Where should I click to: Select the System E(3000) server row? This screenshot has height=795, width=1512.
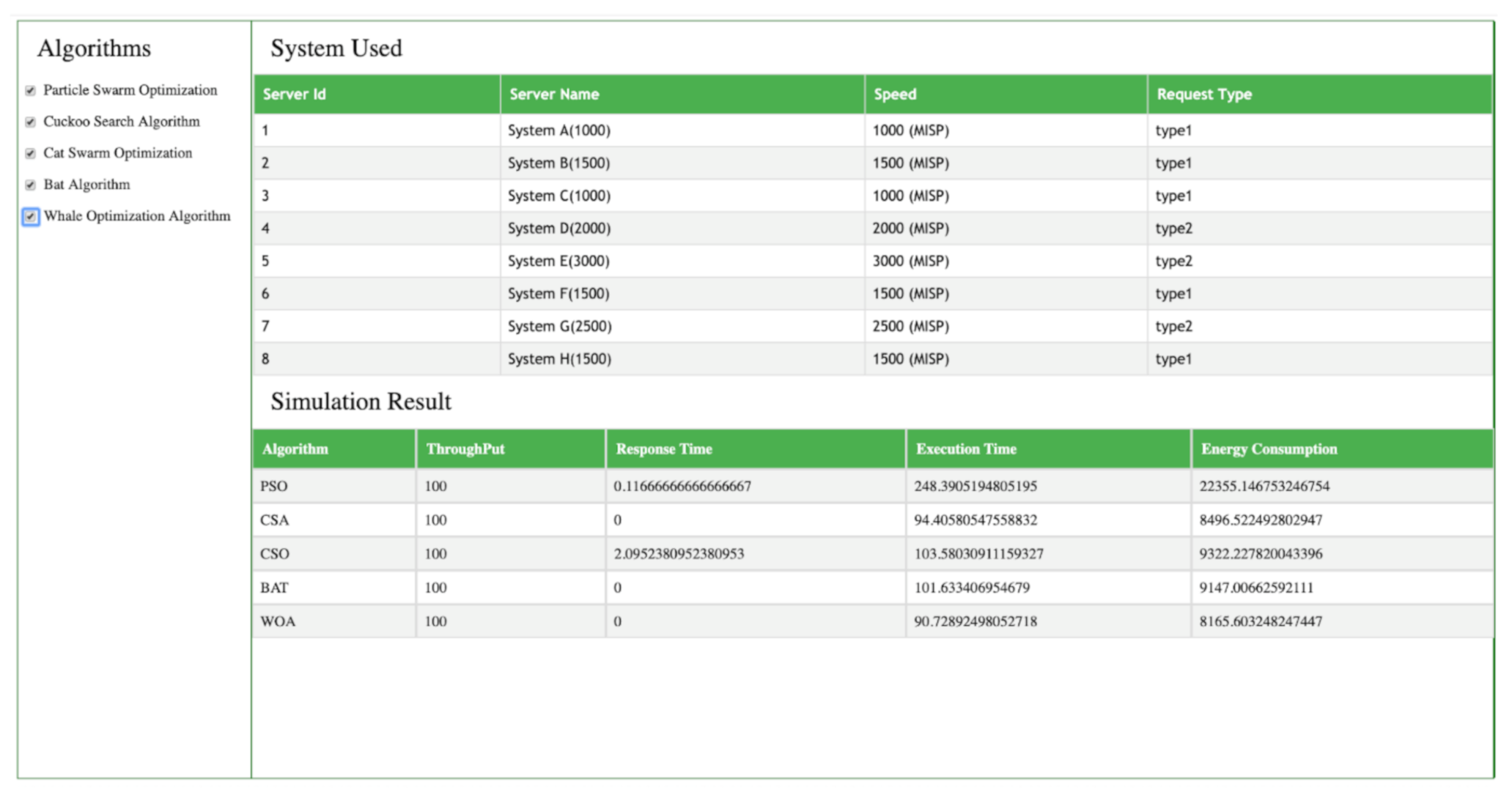coord(558,262)
